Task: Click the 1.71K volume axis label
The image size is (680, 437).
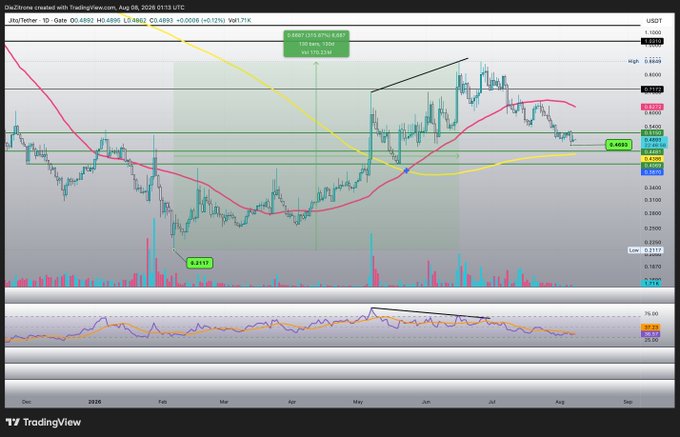Action: click(x=652, y=283)
